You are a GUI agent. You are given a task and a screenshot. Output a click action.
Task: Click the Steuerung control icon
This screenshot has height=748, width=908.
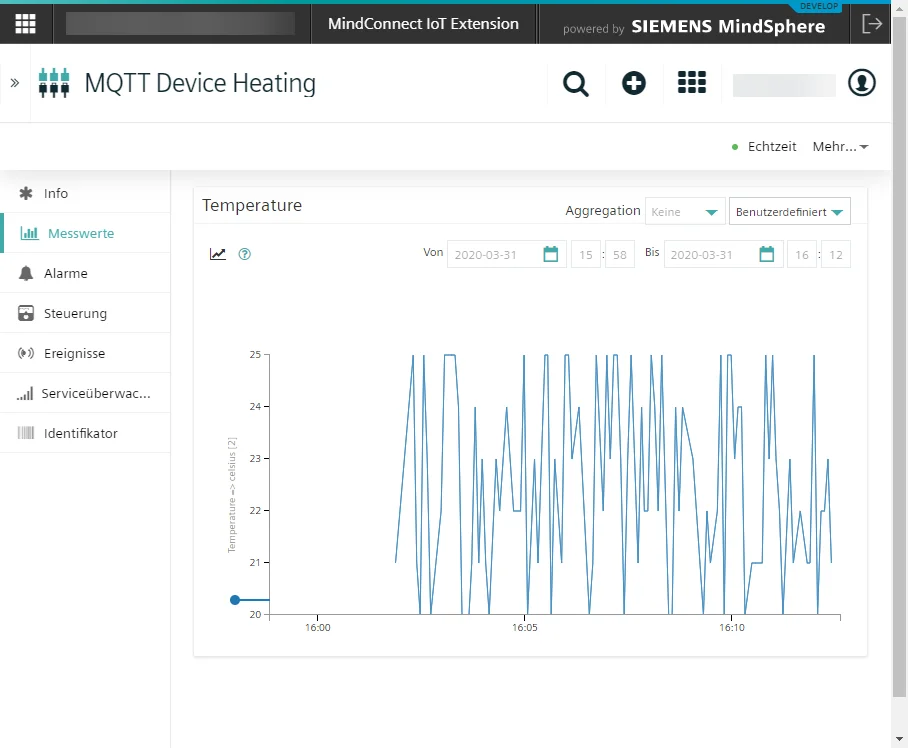(26, 313)
